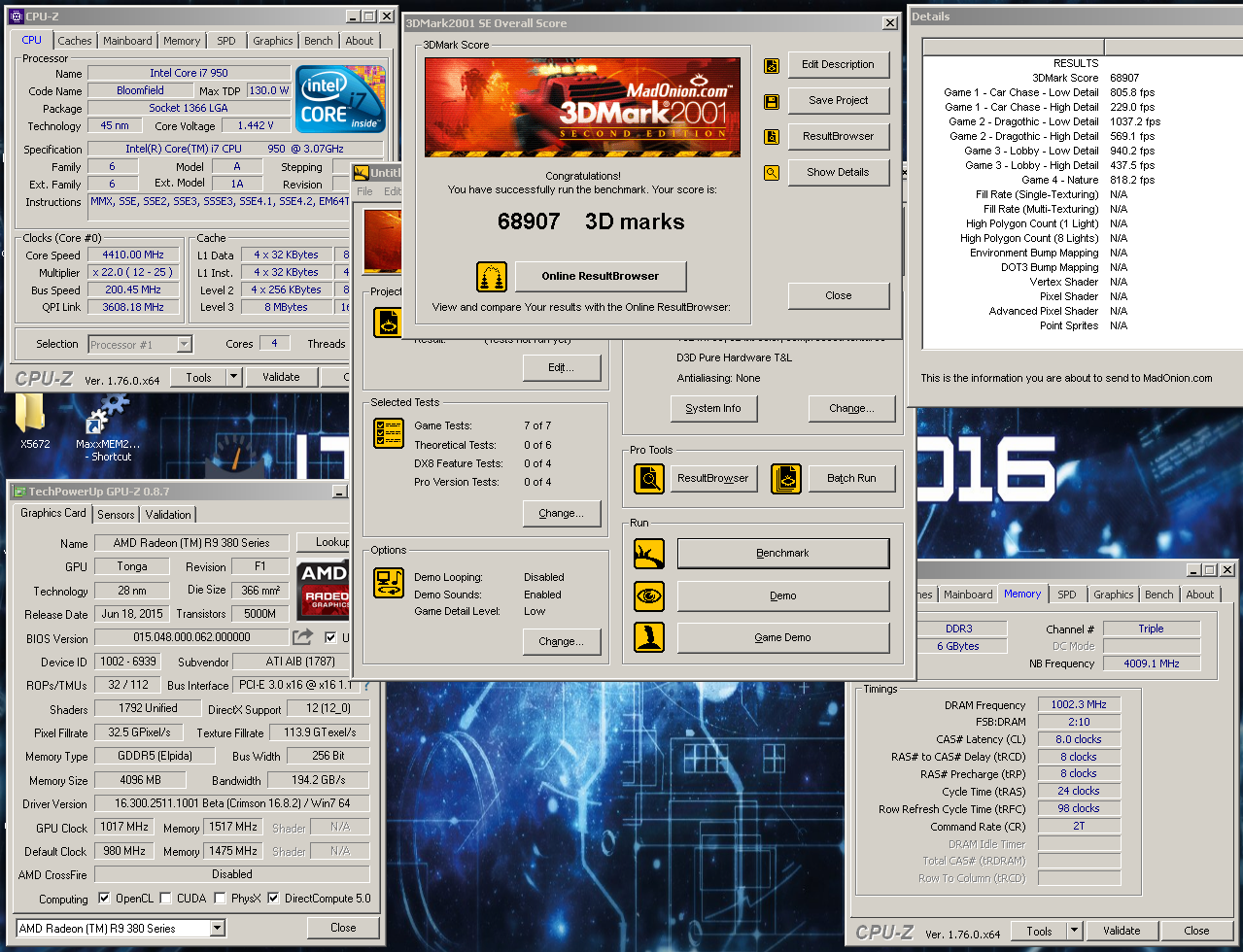This screenshot has height=952, width=1243.
Task: Click the System Info button
Action: click(x=712, y=409)
